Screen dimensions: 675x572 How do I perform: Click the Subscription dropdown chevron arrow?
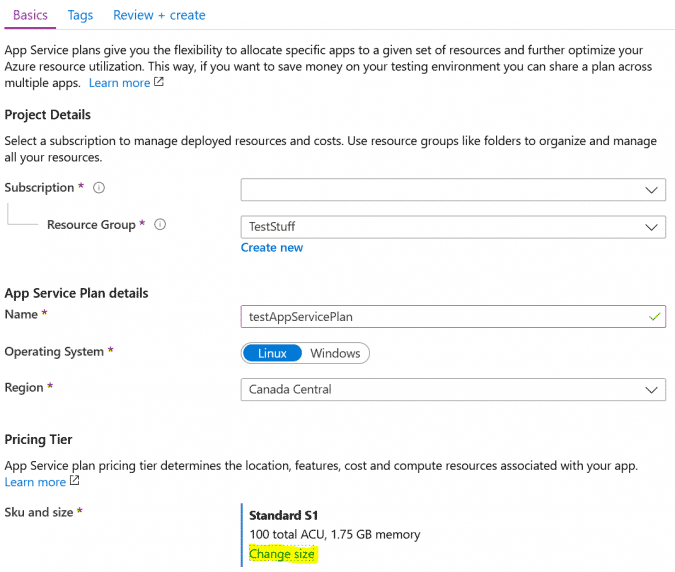(x=651, y=190)
